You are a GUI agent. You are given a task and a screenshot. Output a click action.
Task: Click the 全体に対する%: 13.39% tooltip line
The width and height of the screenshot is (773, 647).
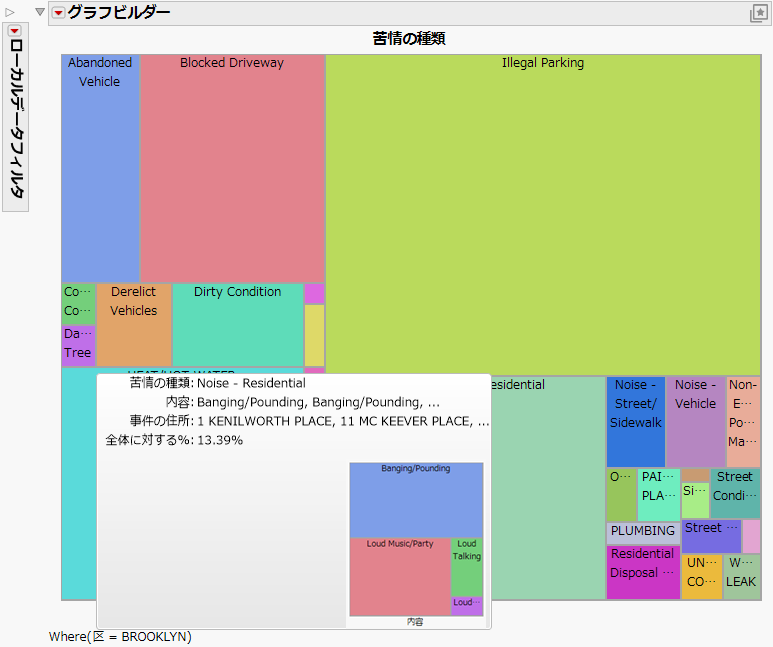174,440
